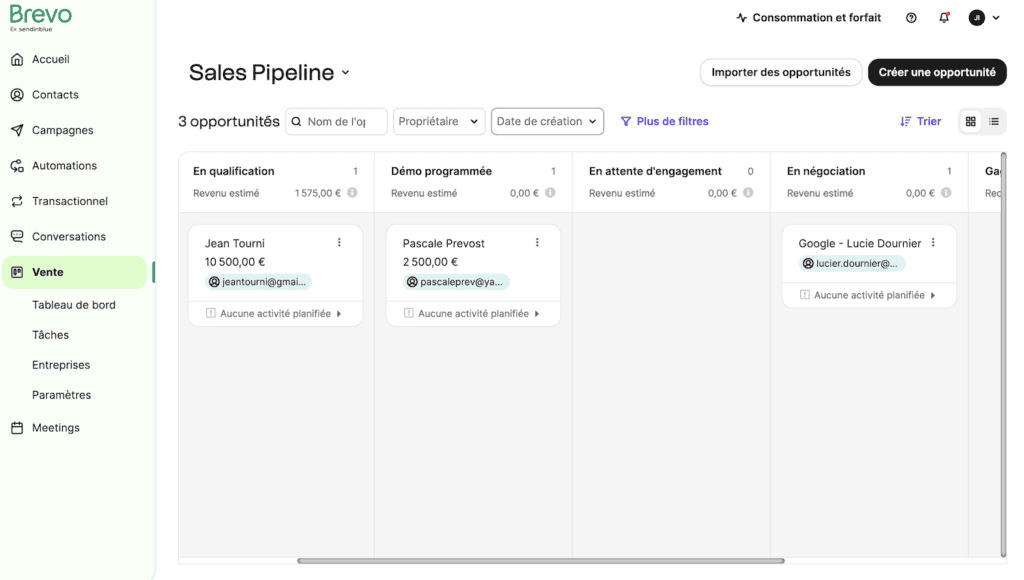This screenshot has width=1024, height=580.
Task: Click info icon beside Démo programmée revenue
Action: point(551,193)
